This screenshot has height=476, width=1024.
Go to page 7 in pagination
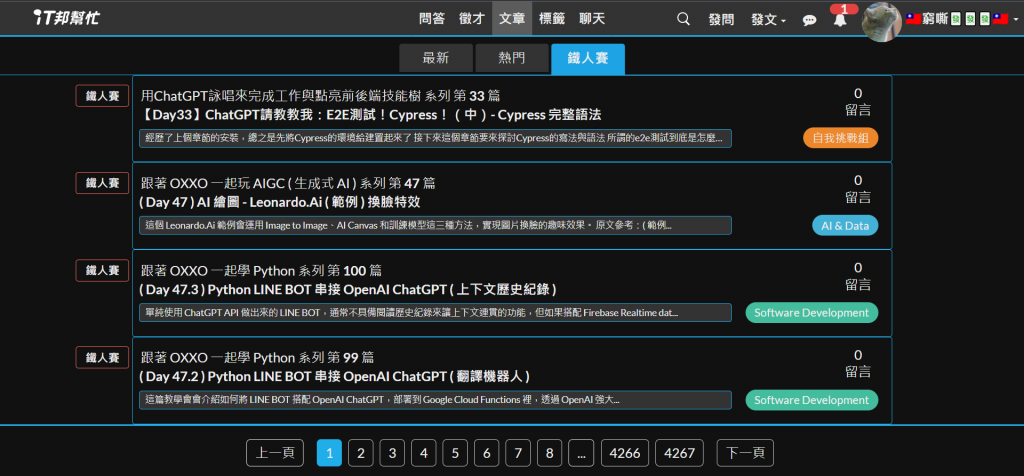518,453
